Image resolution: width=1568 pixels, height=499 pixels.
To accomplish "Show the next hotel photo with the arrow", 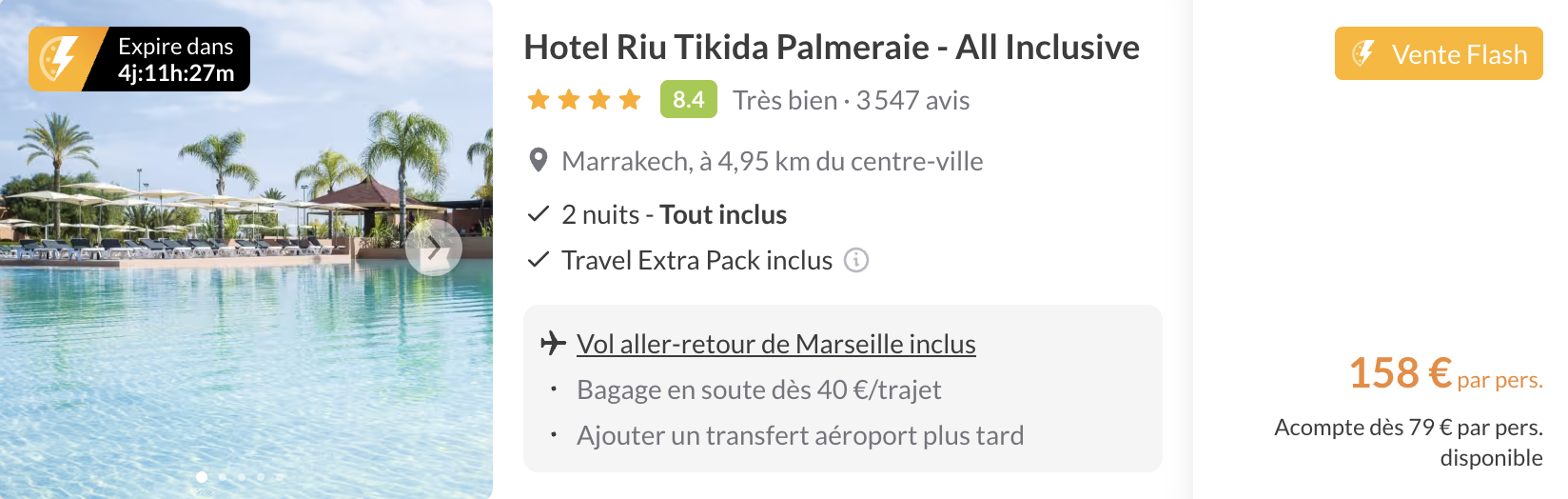I will (x=434, y=248).
